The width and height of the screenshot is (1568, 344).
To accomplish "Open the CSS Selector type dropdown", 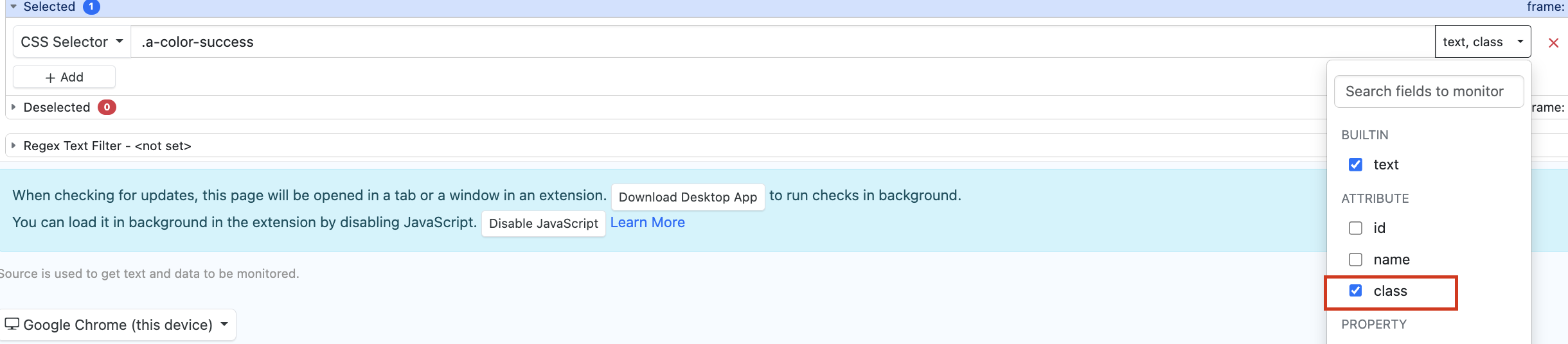I will tap(71, 42).
